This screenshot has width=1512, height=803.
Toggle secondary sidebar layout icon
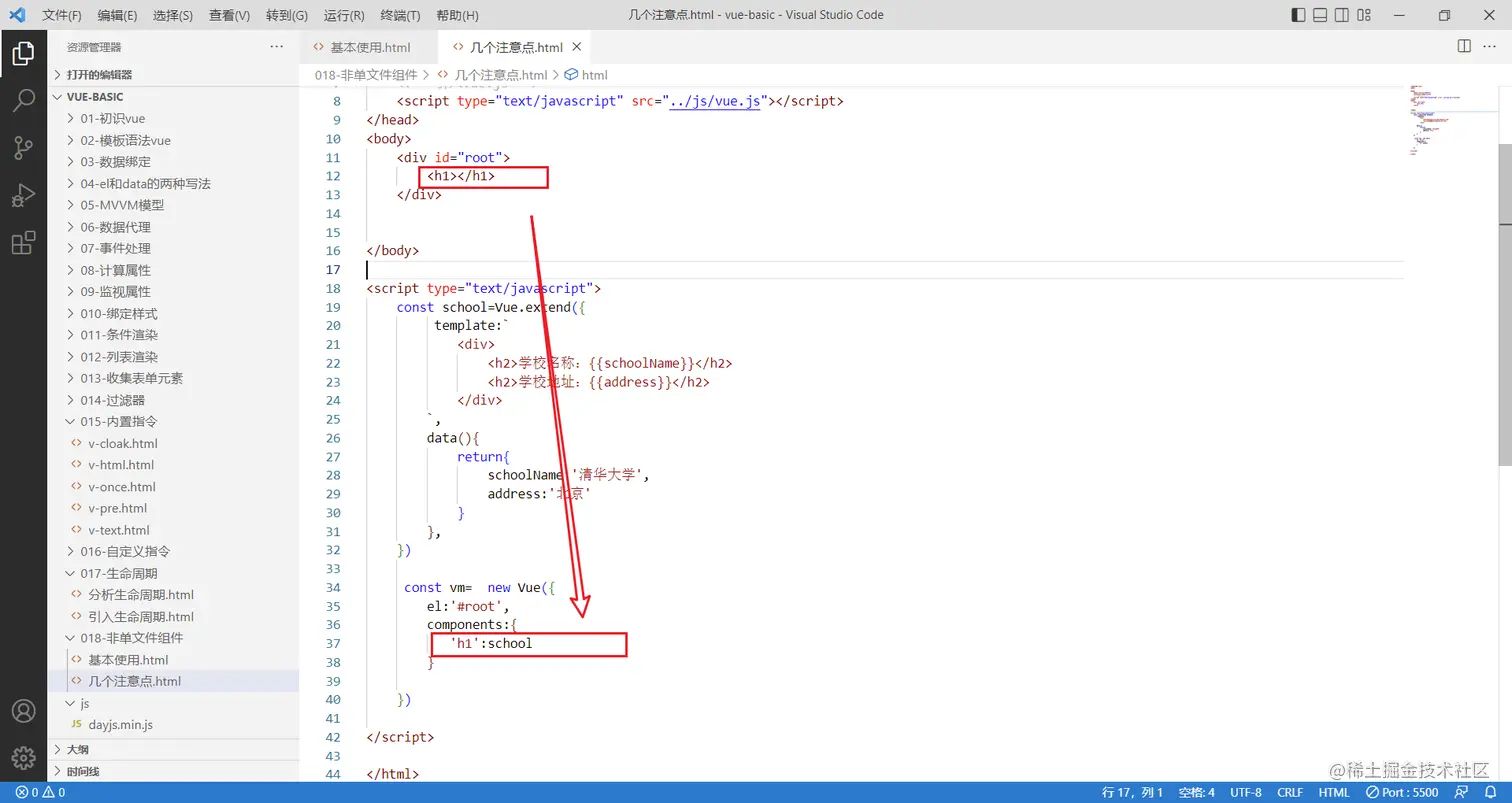(x=1342, y=15)
